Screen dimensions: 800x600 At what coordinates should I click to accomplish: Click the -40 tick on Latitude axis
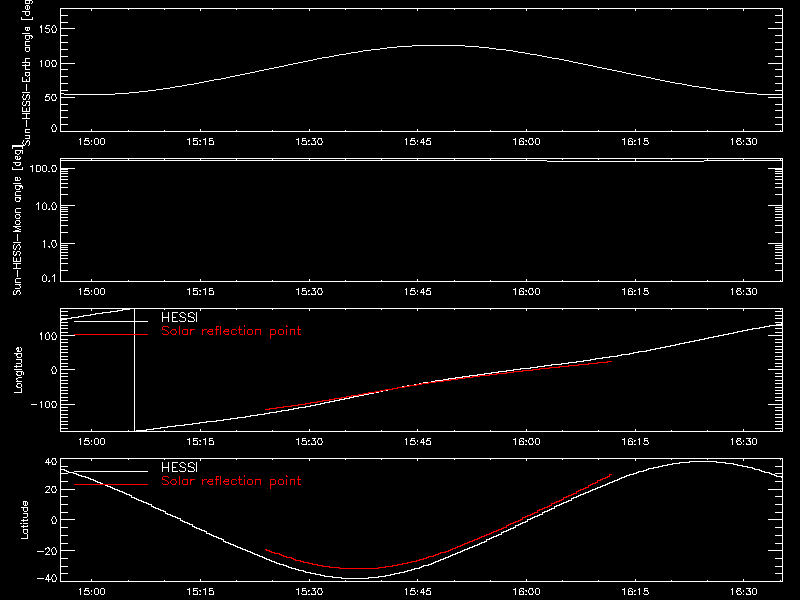pyautogui.click(x=47, y=579)
